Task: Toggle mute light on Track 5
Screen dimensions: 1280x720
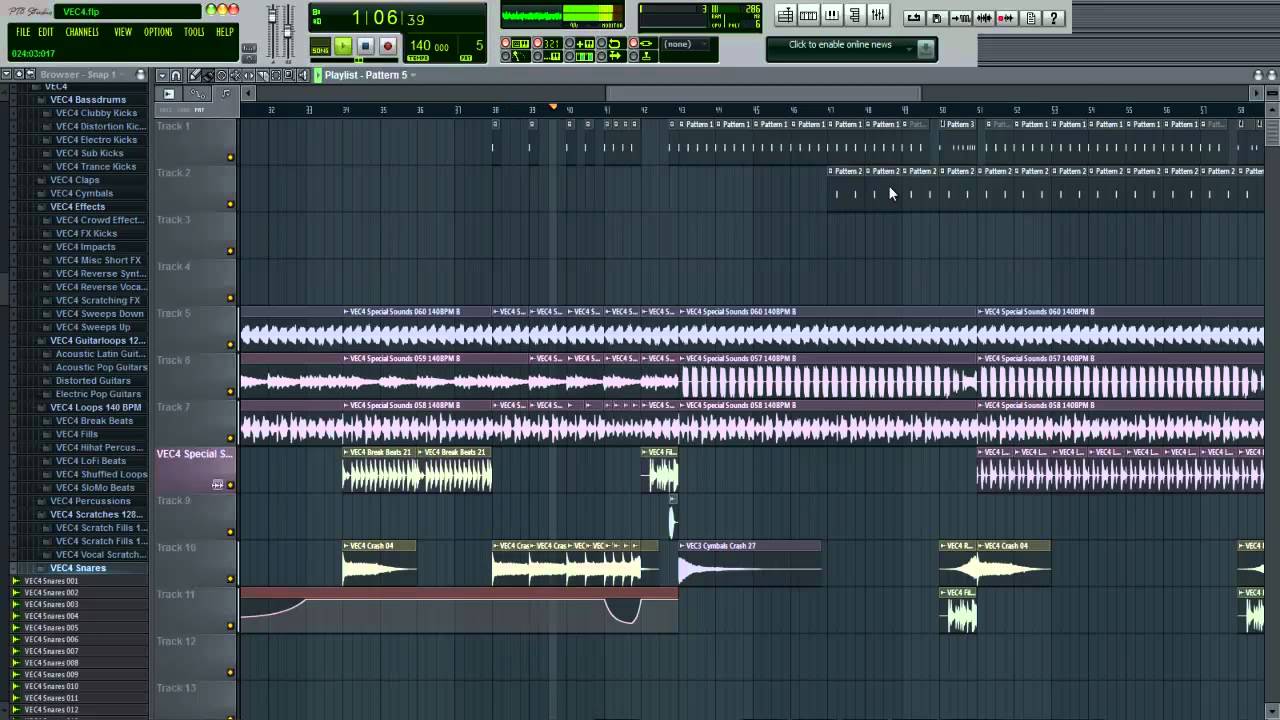Action: (x=230, y=345)
